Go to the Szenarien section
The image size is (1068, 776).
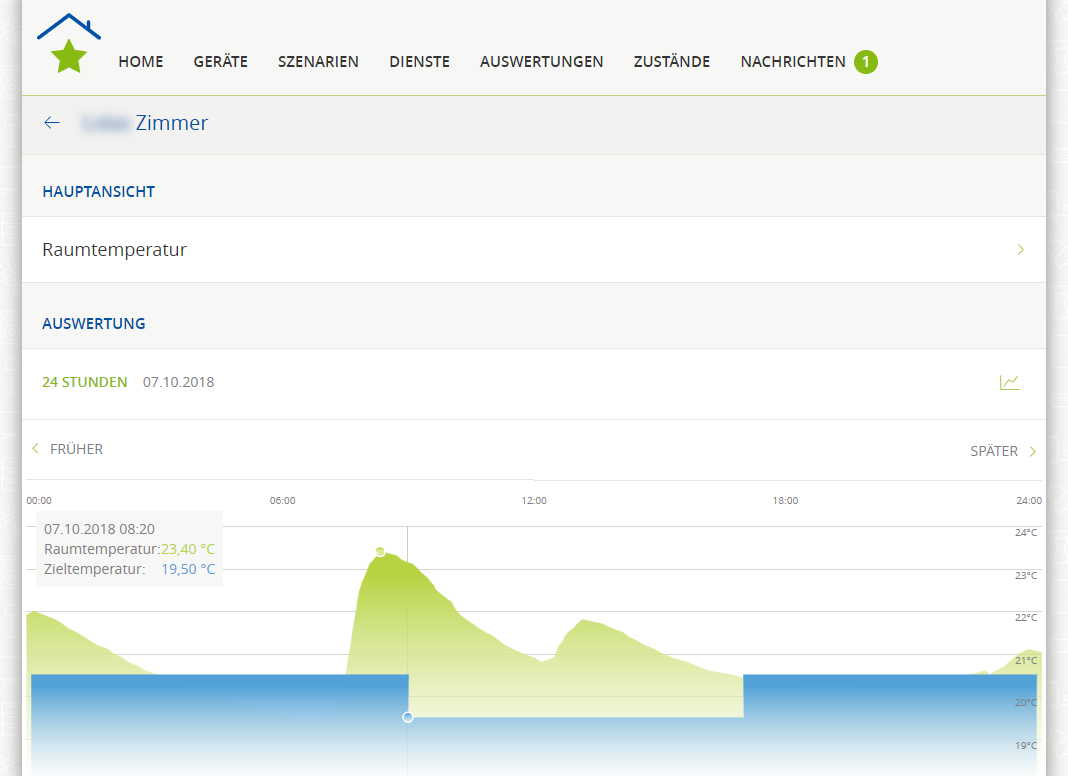[318, 62]
